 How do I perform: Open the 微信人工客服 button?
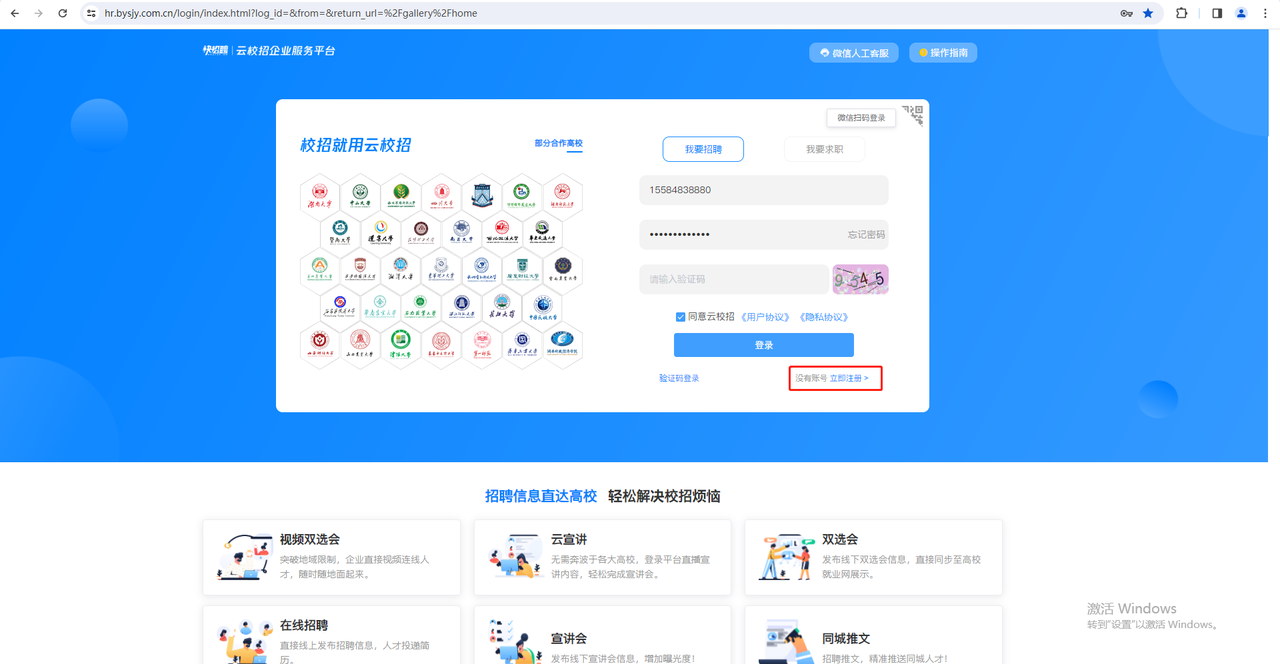click(853, 53)
